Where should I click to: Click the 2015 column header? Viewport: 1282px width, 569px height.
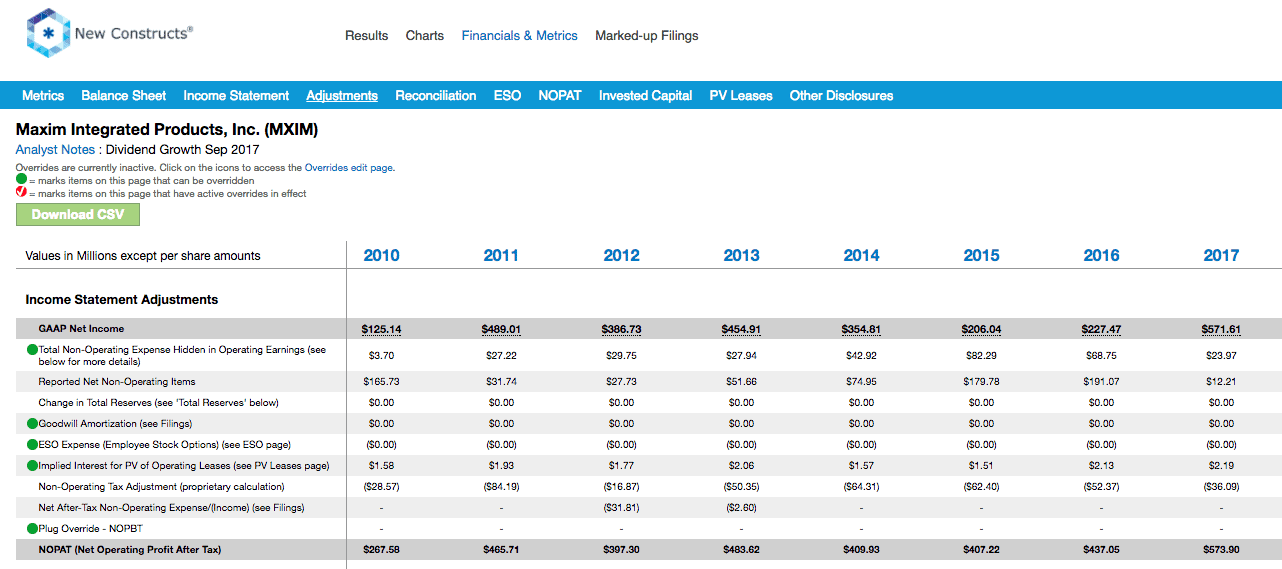[982, 256]
